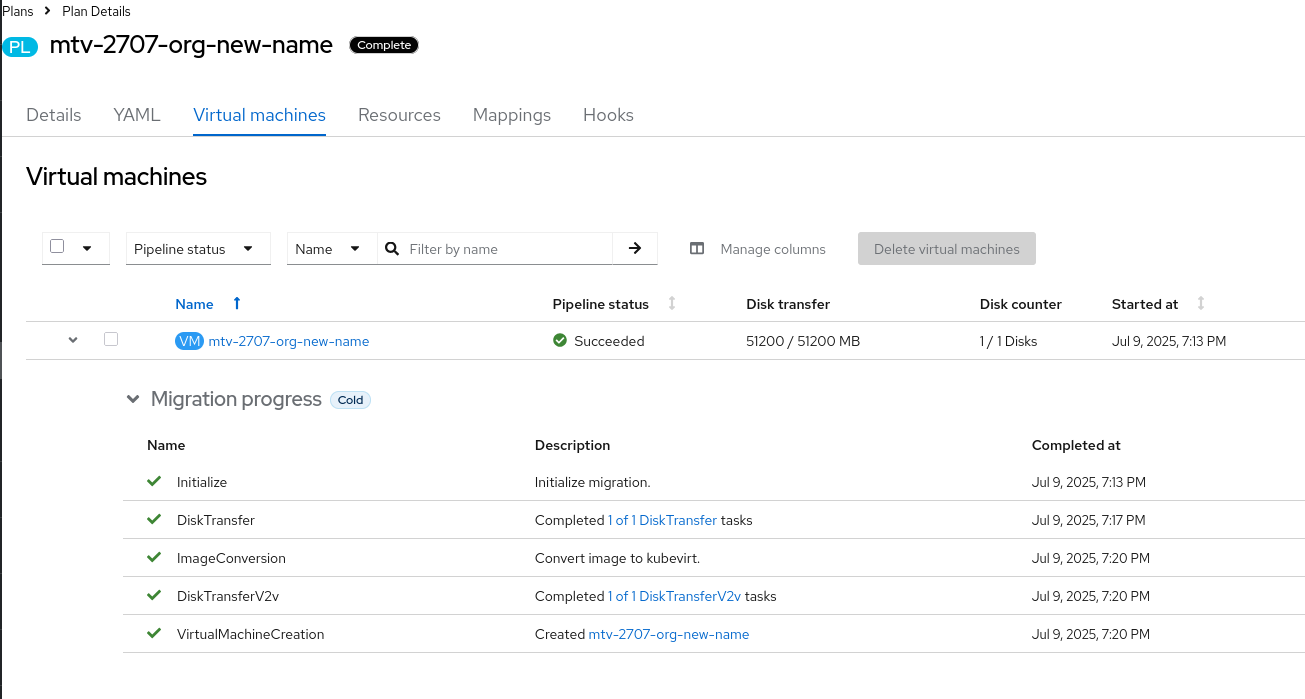This screenshot has height=699, width=1305.
Task: Sort by Started at column icon
Action: click(1201, 304)
